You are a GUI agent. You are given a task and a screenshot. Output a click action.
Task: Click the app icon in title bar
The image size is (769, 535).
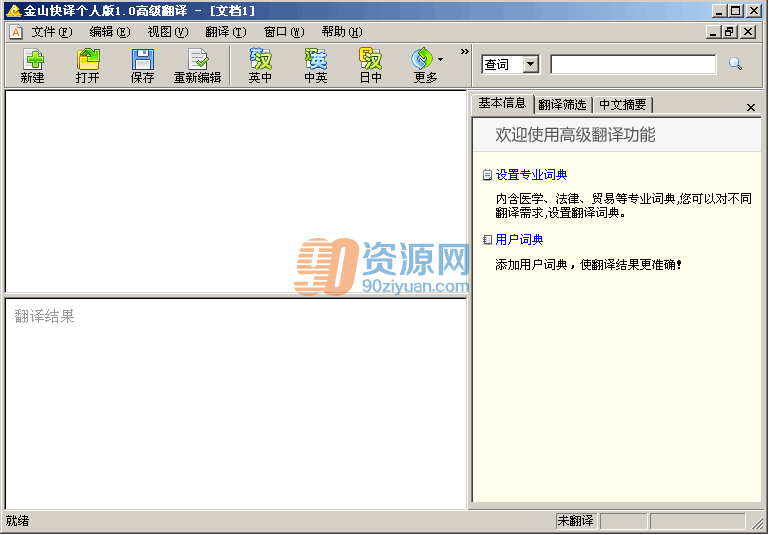[x=13, y=11]
